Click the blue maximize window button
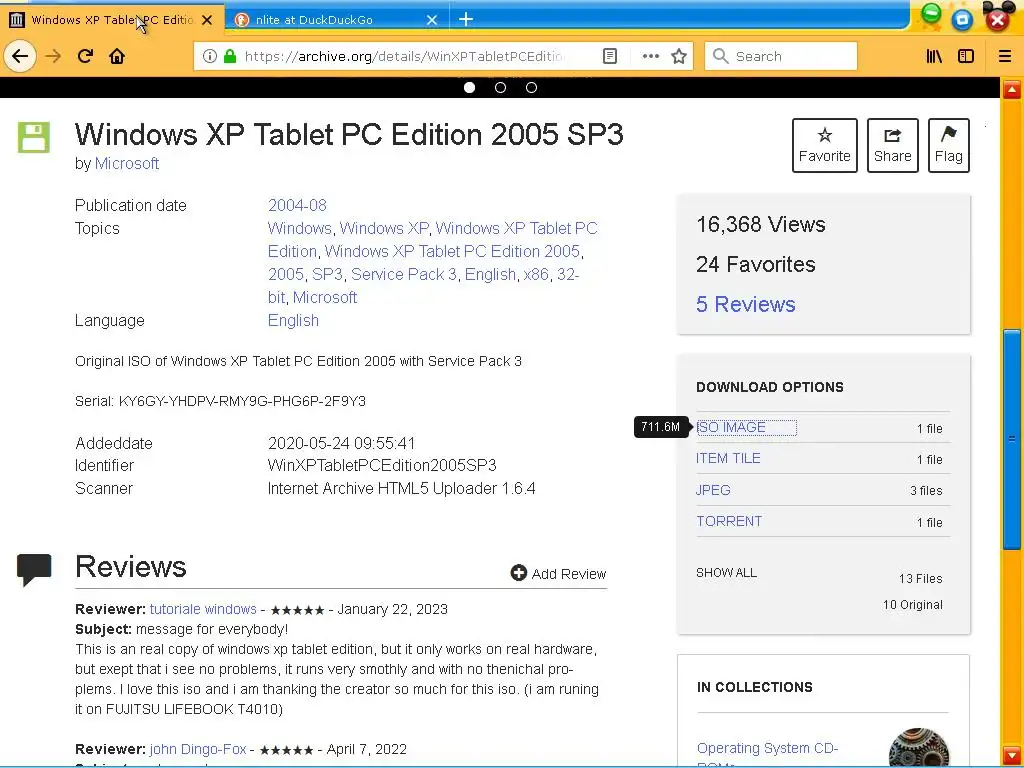This screenshot has width=1024, height=768. click(x=962, y=20)
